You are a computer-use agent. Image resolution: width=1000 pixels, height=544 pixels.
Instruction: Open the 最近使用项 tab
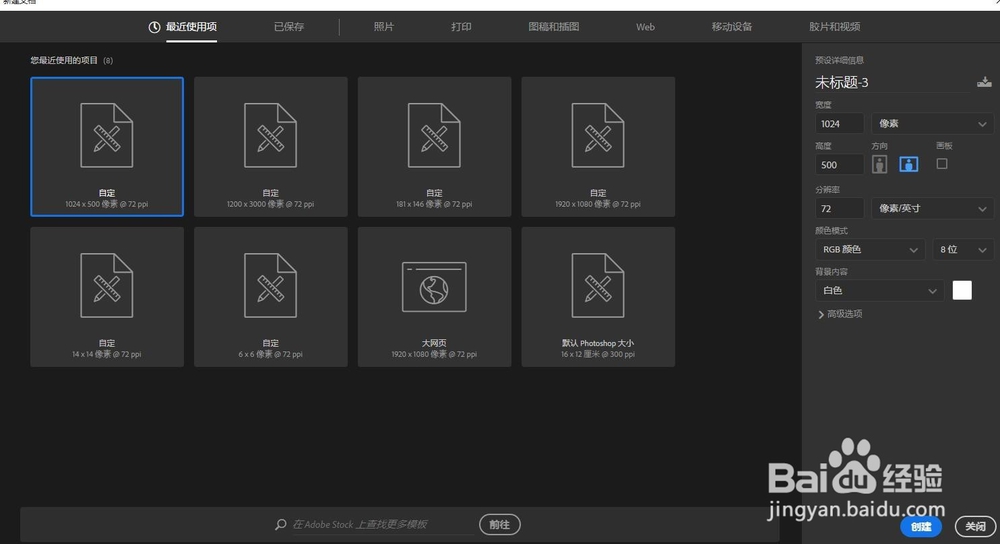(x=191, y=27)
